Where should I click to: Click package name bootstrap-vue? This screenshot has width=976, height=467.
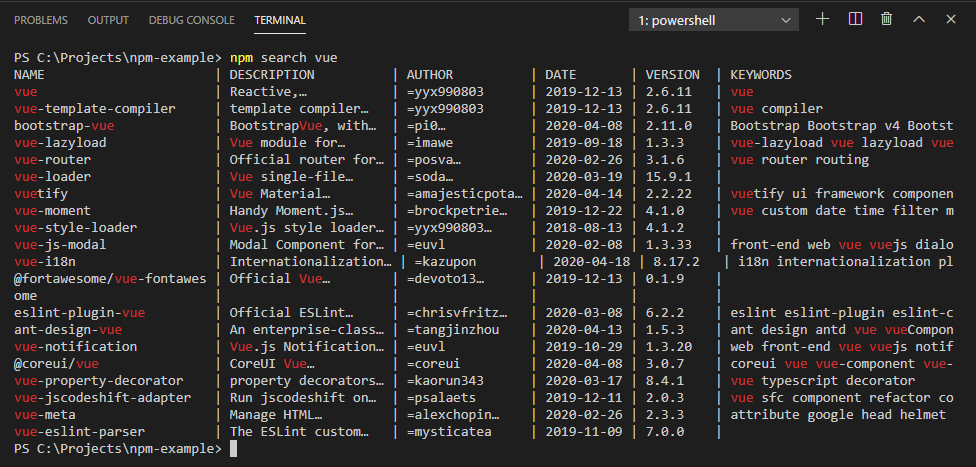coord(64,126)
